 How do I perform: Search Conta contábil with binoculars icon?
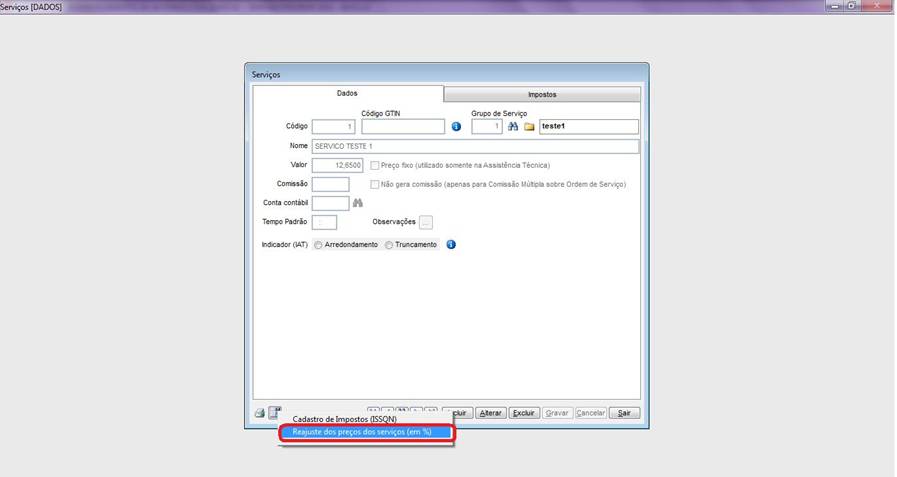coord(358,203)
